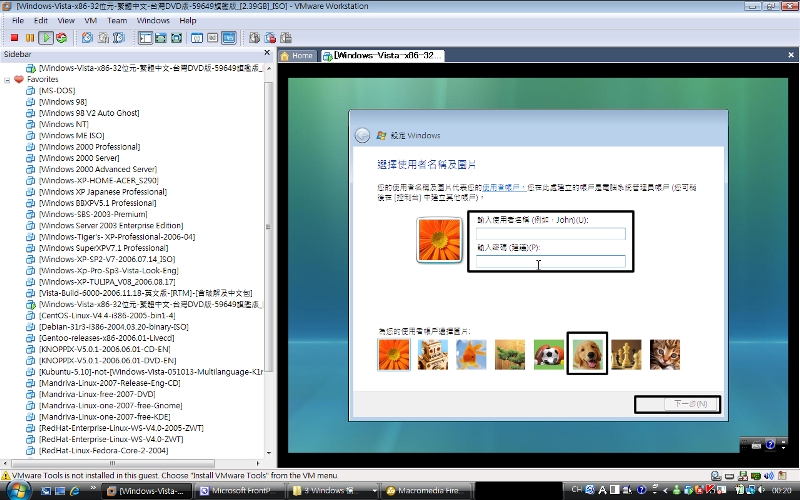Choose the chess pieces account picture
This screenshot has width=800, height=500.
(x=626, y=355)
